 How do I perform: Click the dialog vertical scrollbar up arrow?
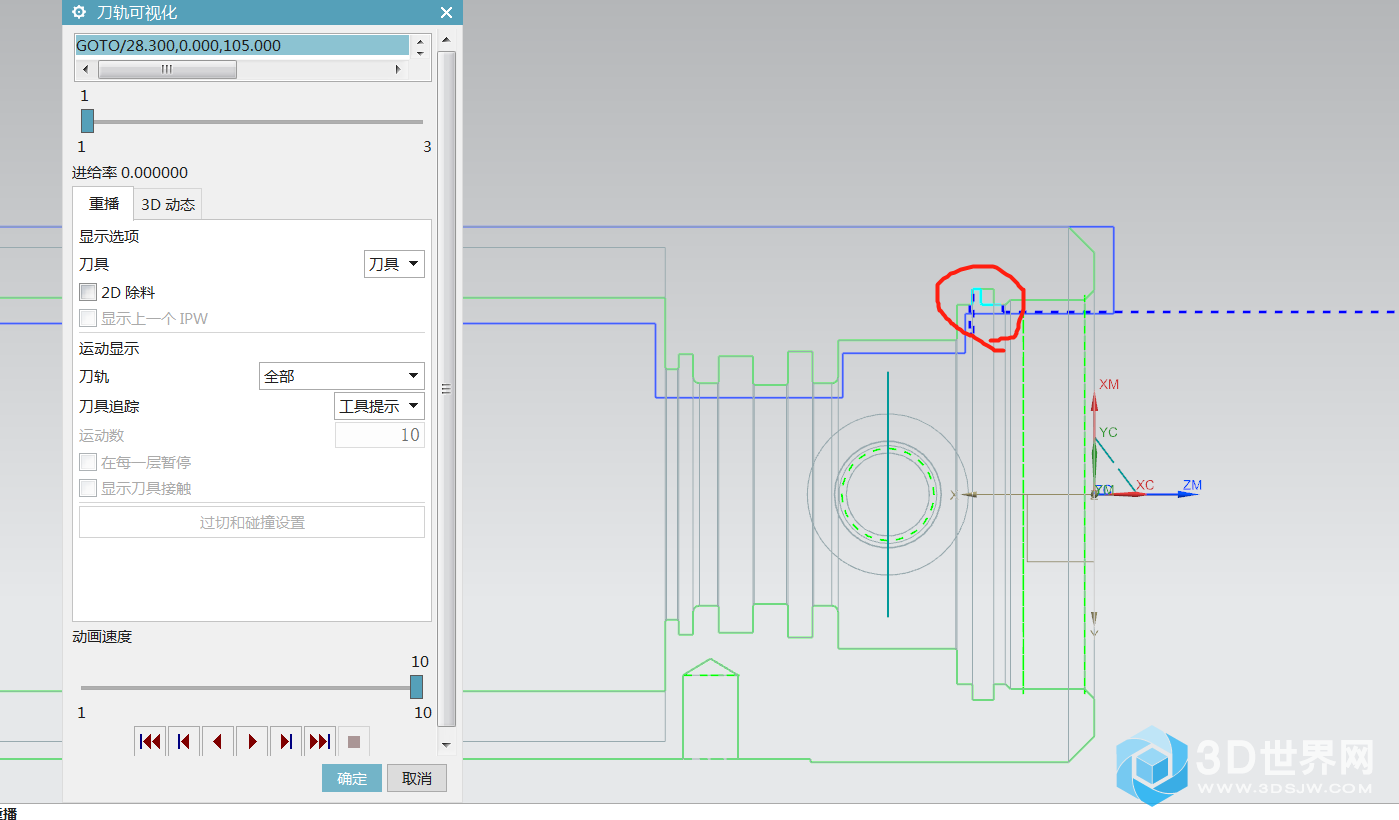point(447,40)
